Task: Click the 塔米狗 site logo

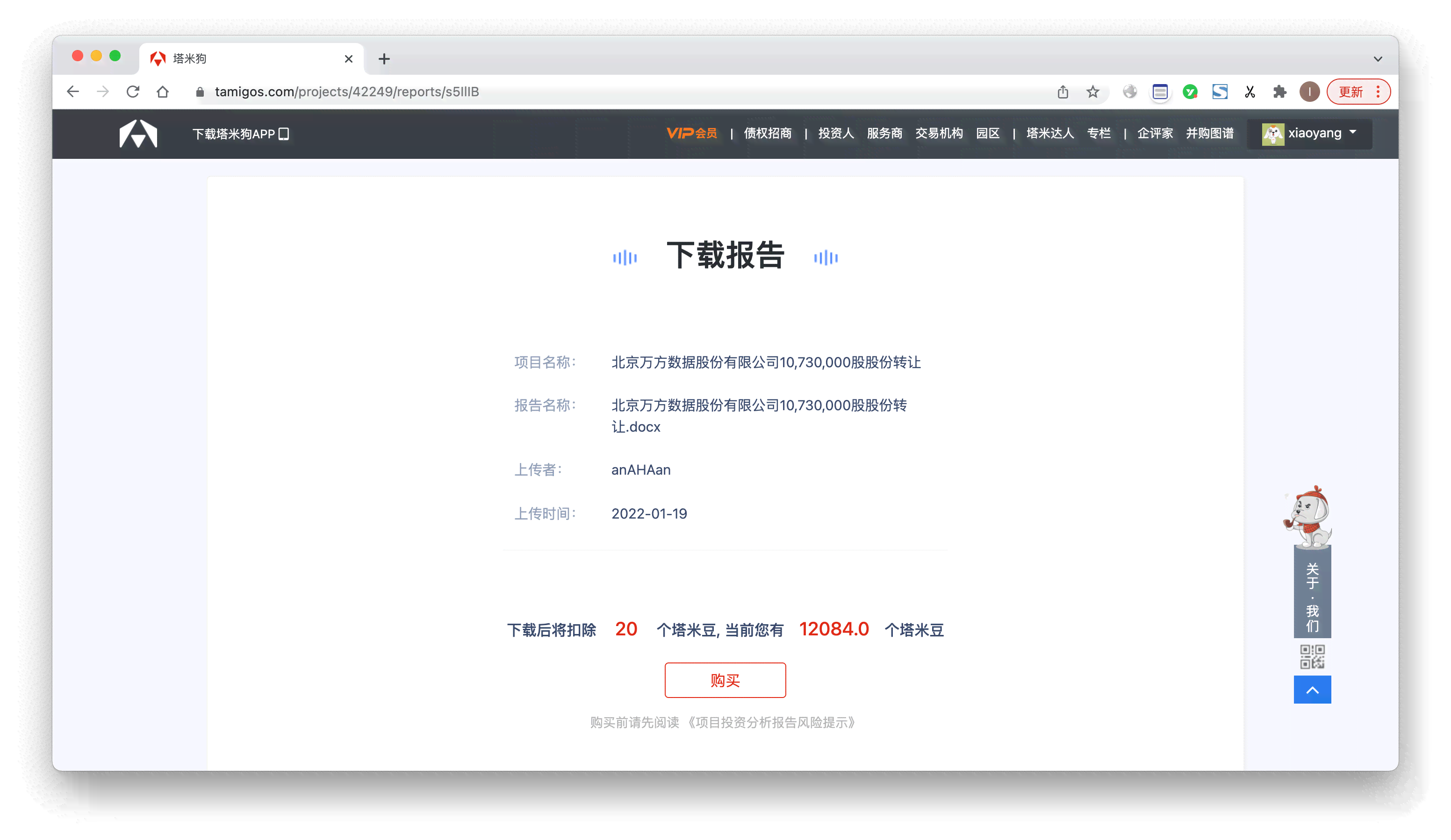Action: 138,134
